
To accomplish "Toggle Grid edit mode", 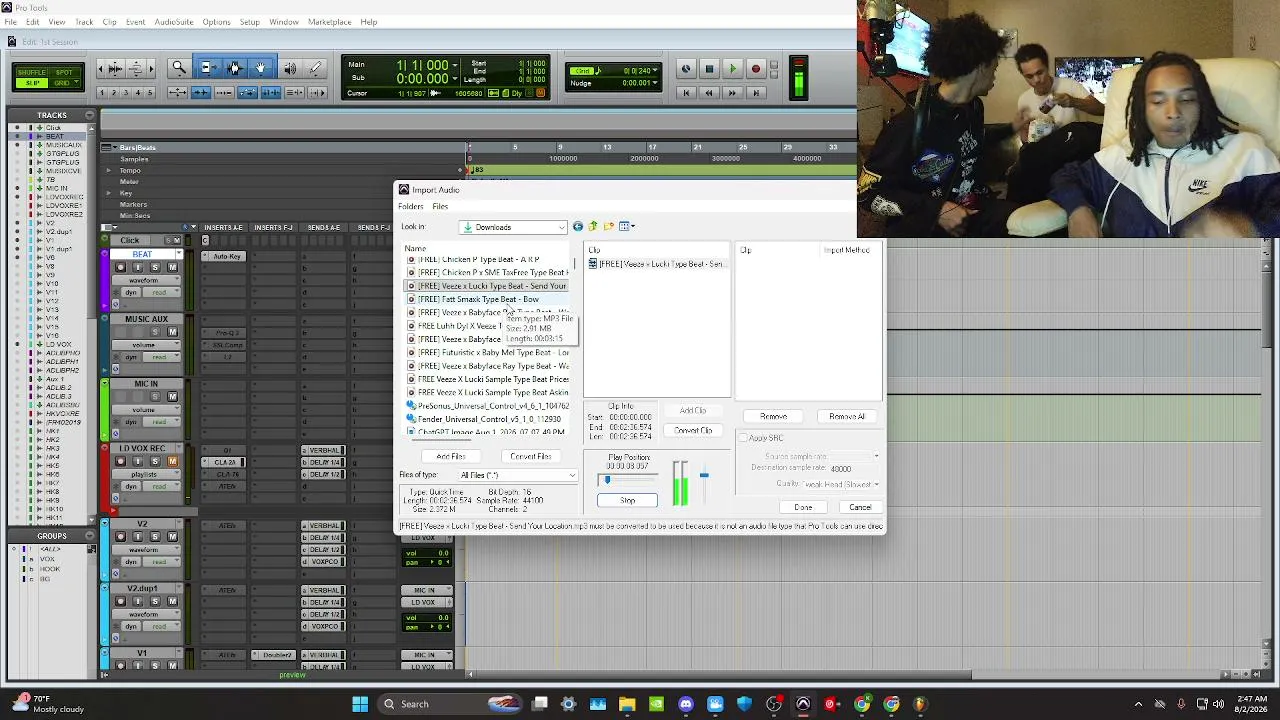I will click(x=64, y=83).
